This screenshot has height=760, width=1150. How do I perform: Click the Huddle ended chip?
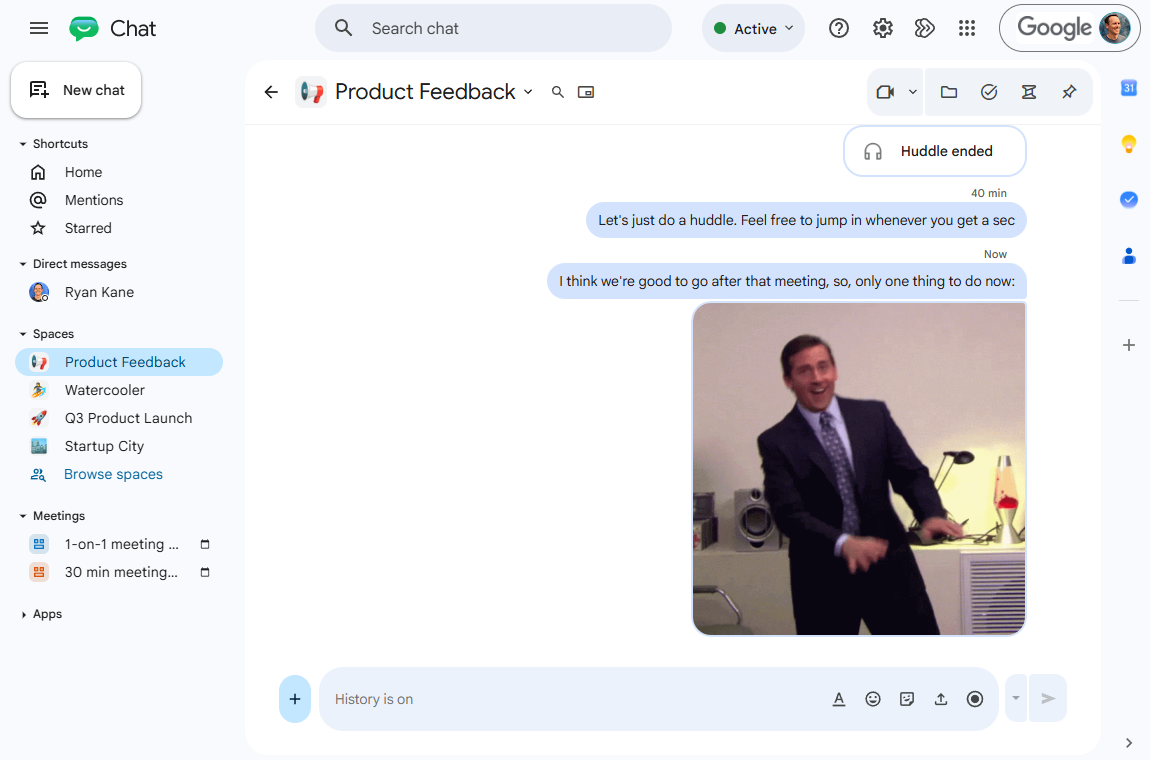[x=934, y=151]
